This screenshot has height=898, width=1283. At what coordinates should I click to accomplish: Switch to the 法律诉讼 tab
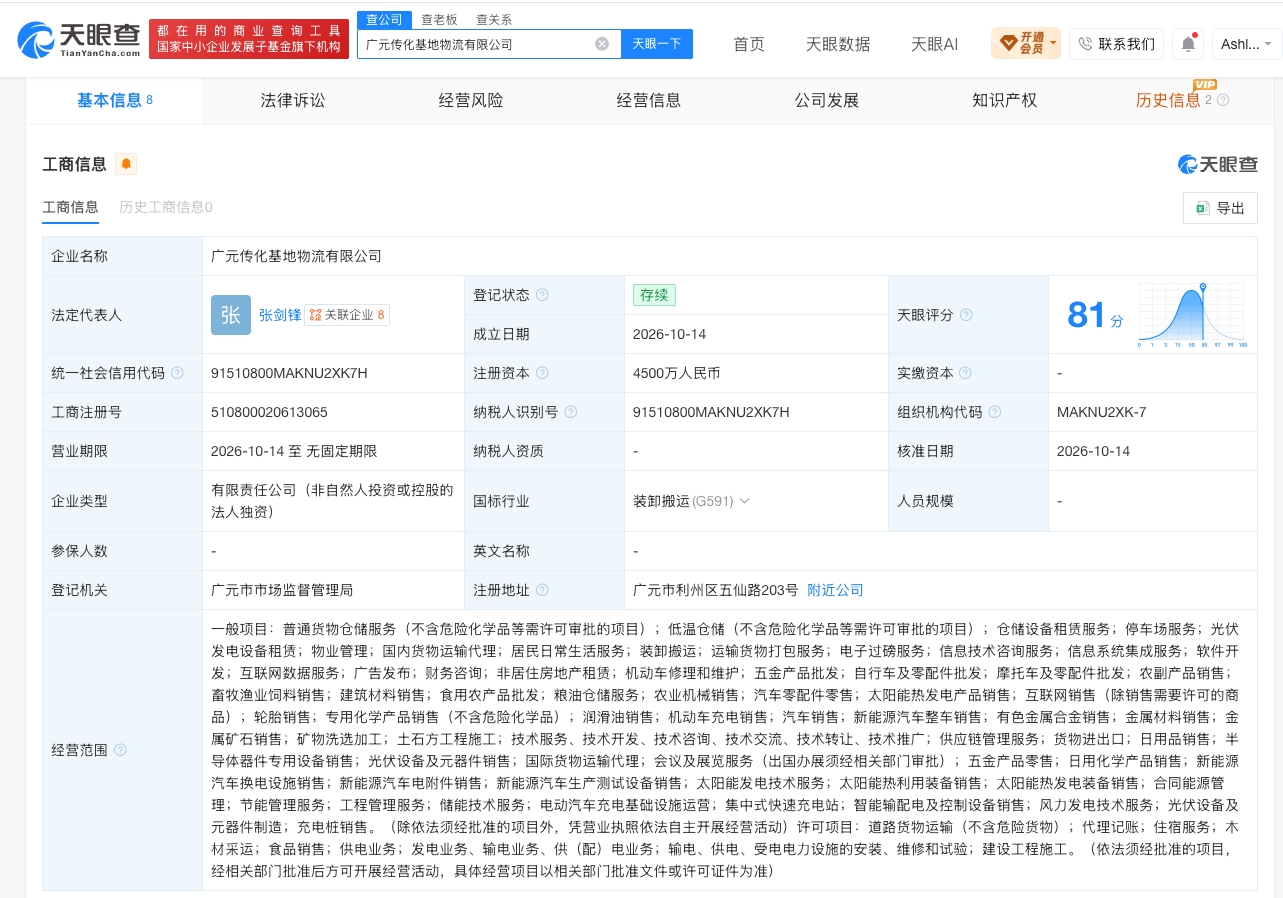293,100
